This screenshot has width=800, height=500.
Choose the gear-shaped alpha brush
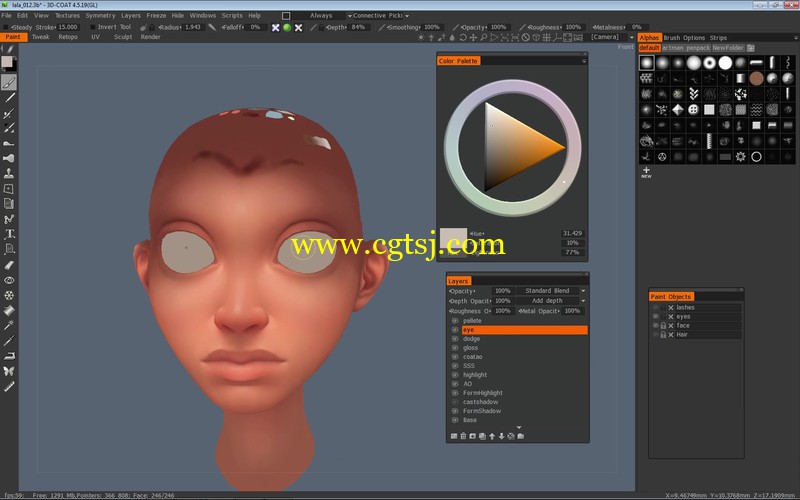tap(741, 157)
